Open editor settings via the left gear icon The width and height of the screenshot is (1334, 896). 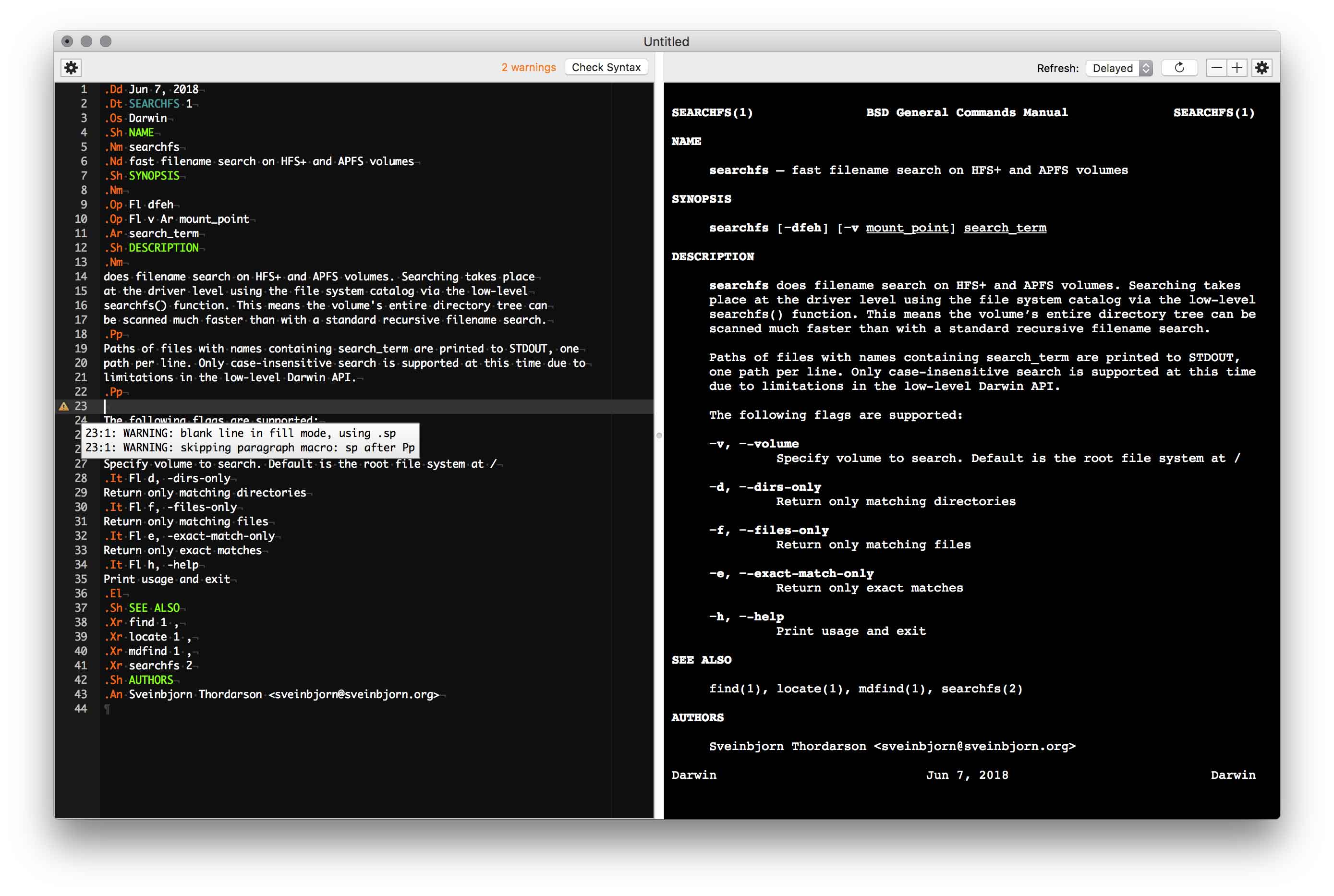click(71, 67)
